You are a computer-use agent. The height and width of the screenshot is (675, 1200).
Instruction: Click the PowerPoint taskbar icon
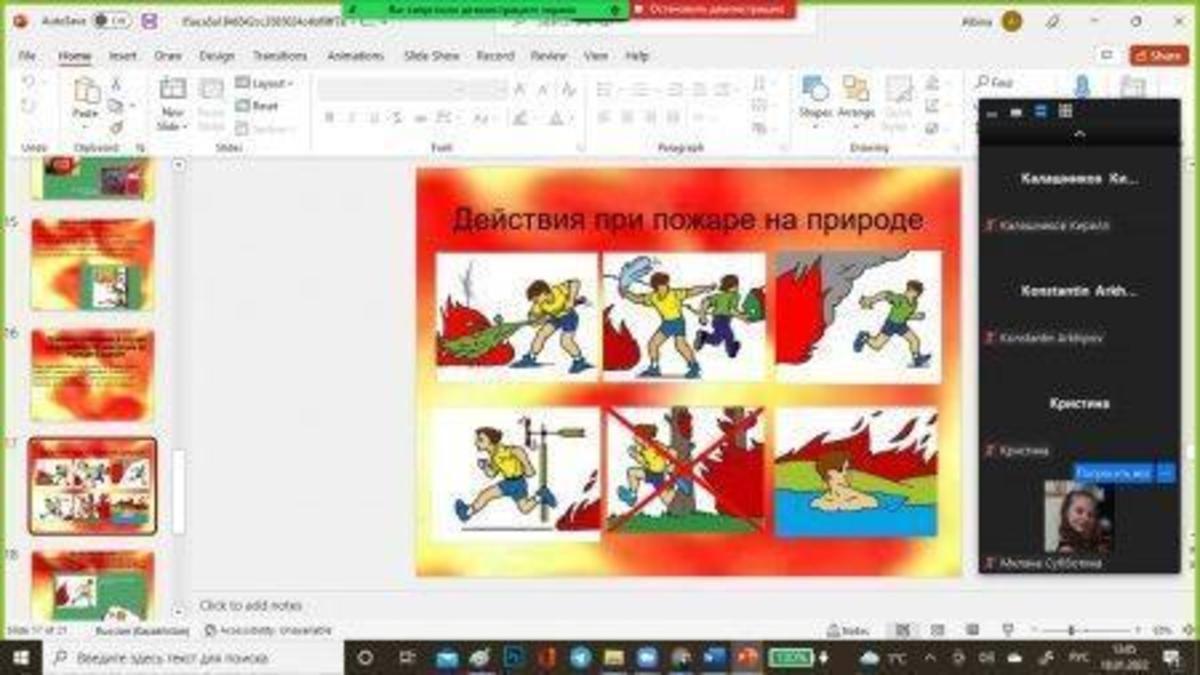click(x=747, y=658)
